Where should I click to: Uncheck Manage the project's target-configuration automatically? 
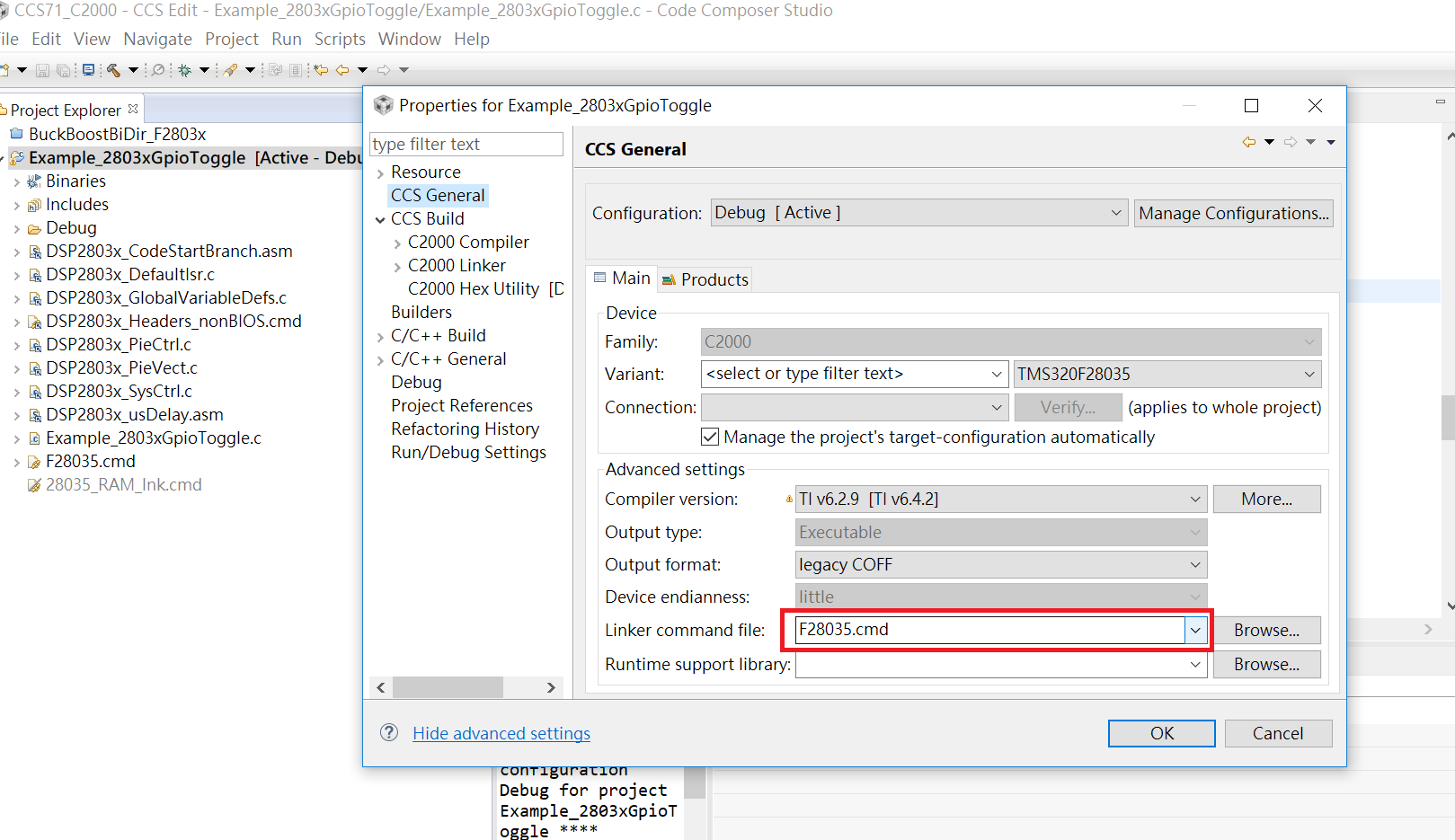(x=710, y=438)
